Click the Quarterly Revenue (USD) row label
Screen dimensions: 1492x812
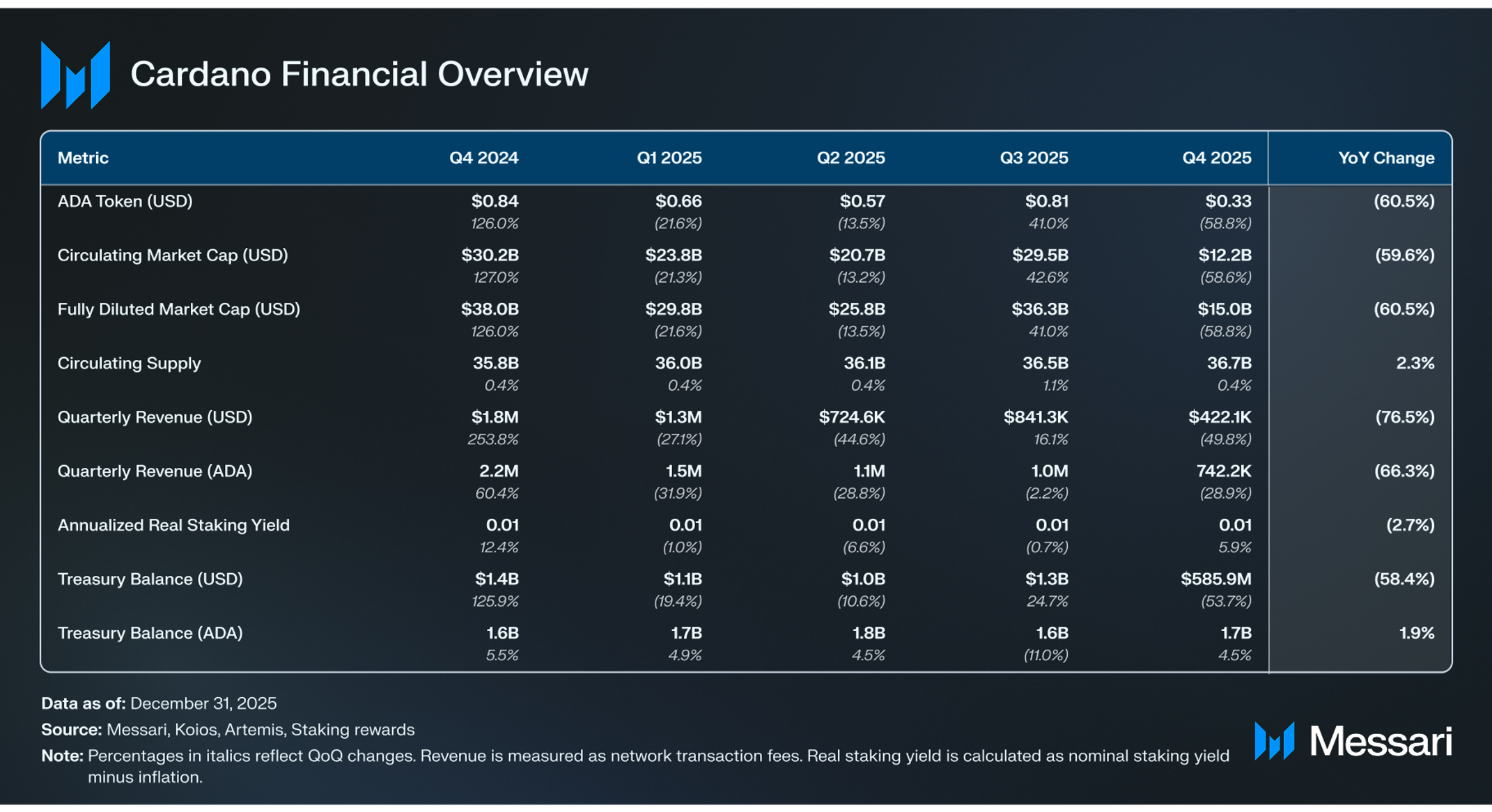(x=155, y=417)
